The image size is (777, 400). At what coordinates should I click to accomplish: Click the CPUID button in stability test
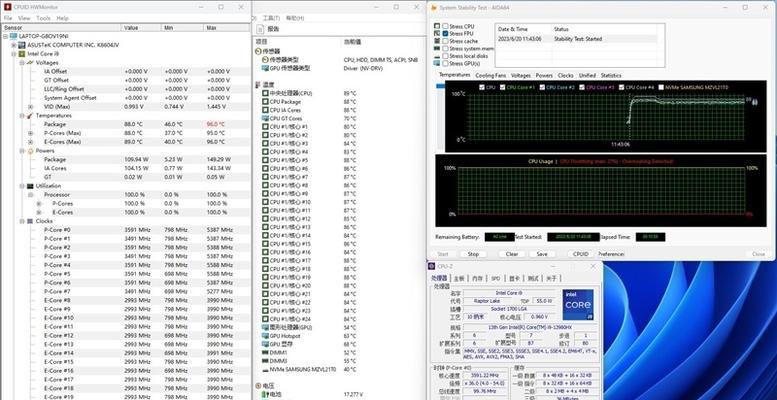[x=580, y=254]
